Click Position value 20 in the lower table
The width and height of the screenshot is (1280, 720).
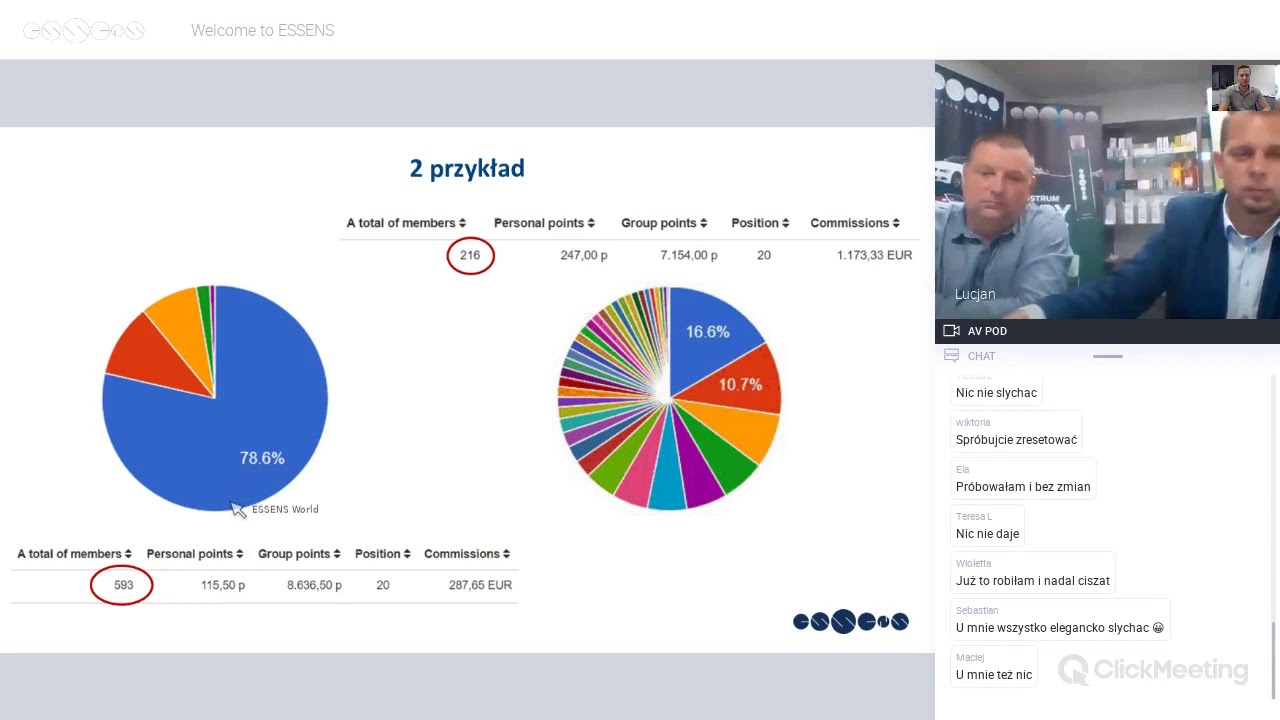(x=383, y=585)
